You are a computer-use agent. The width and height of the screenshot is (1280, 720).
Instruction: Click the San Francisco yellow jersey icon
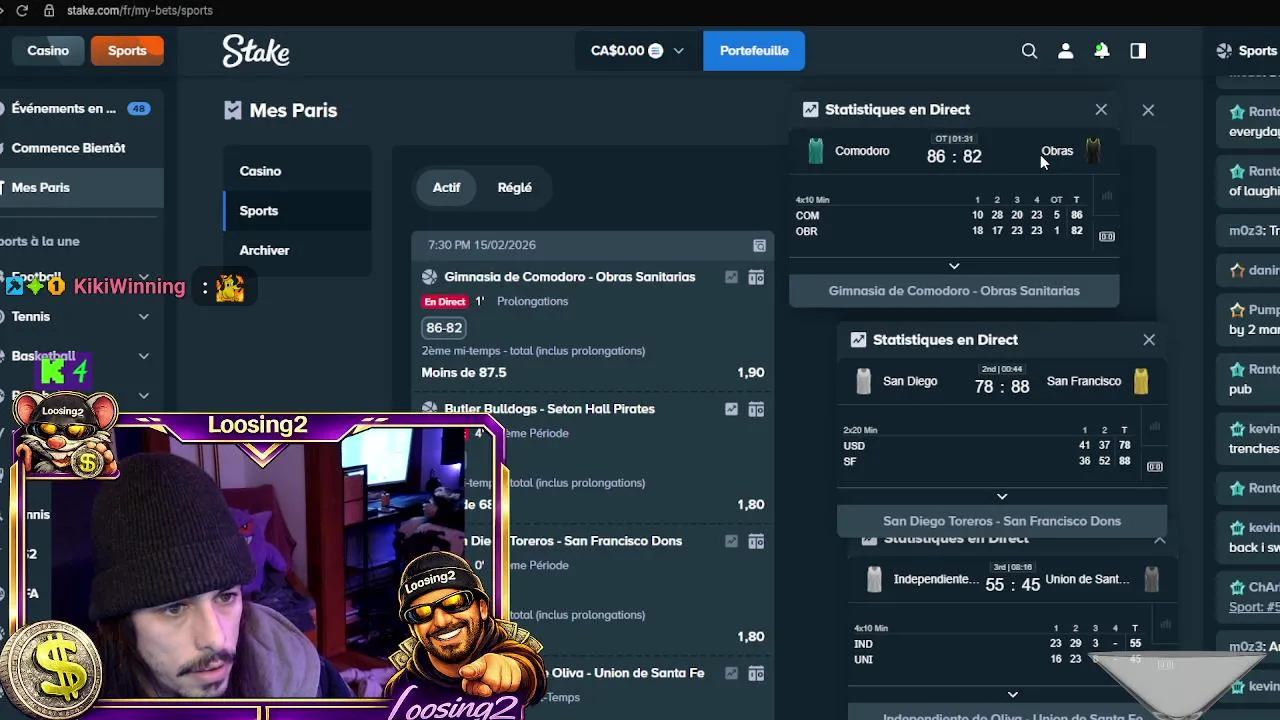click(x=1141, y=381)
